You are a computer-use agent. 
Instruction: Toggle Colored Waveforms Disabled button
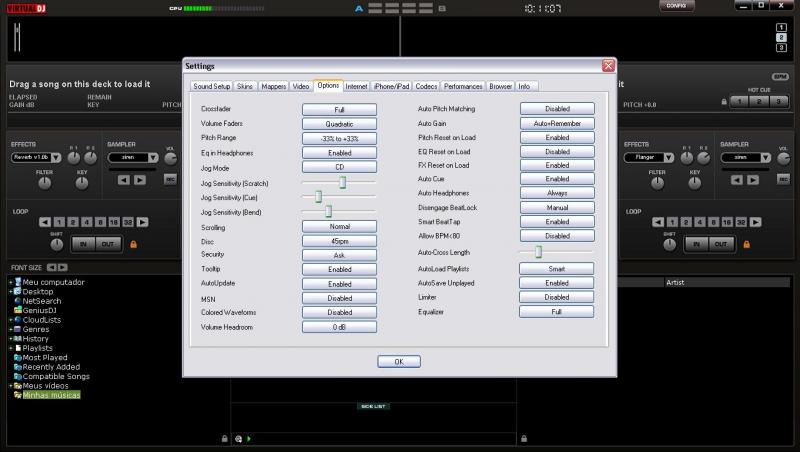click(339, 312)
